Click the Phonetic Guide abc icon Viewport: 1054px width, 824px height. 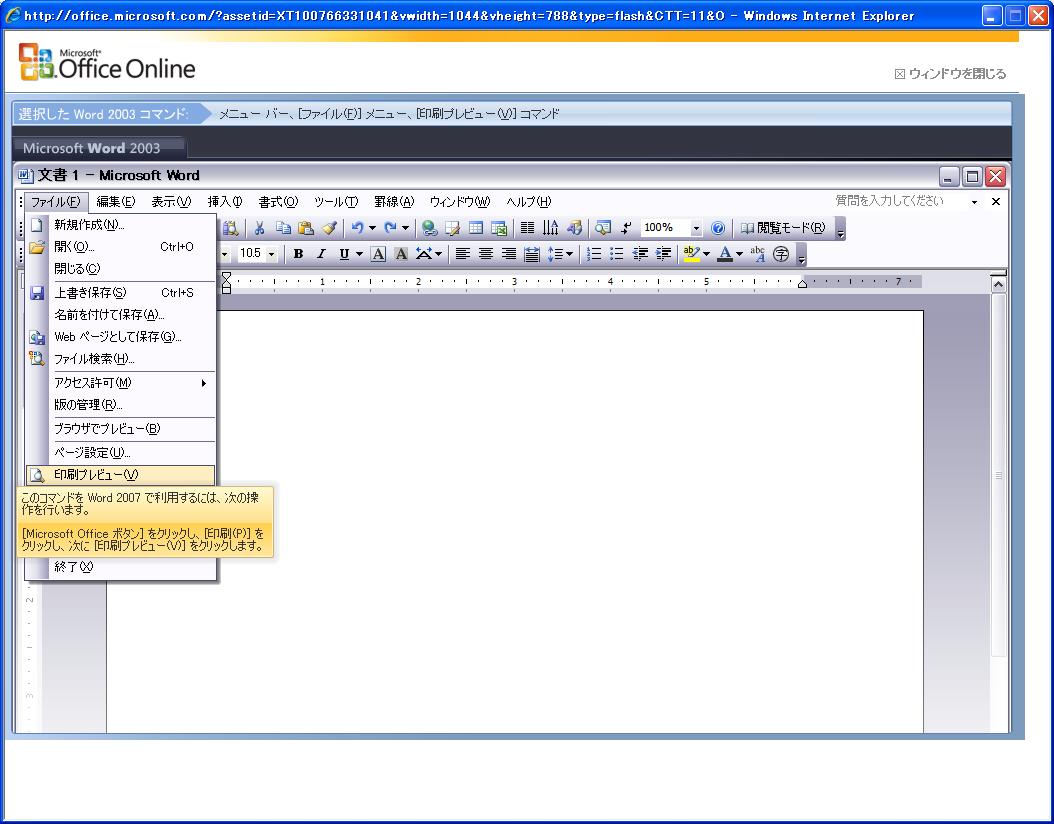point(758,253)
